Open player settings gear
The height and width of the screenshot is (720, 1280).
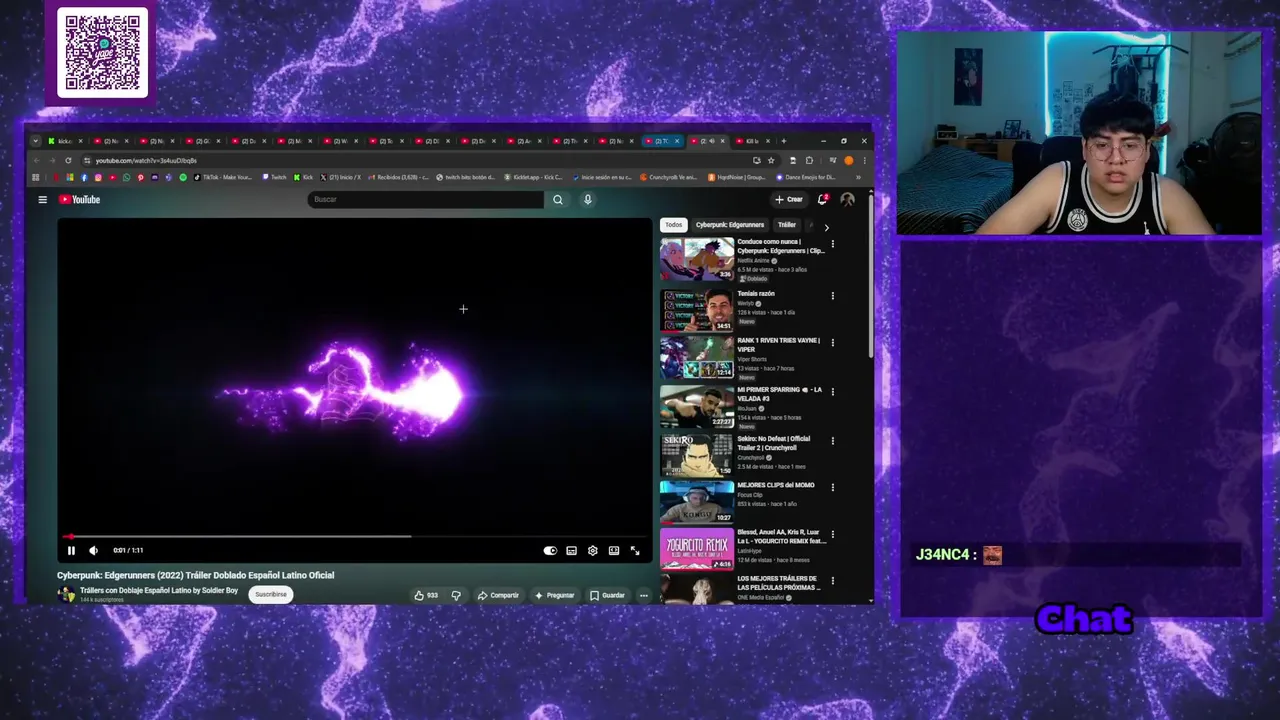coord(593,550)
